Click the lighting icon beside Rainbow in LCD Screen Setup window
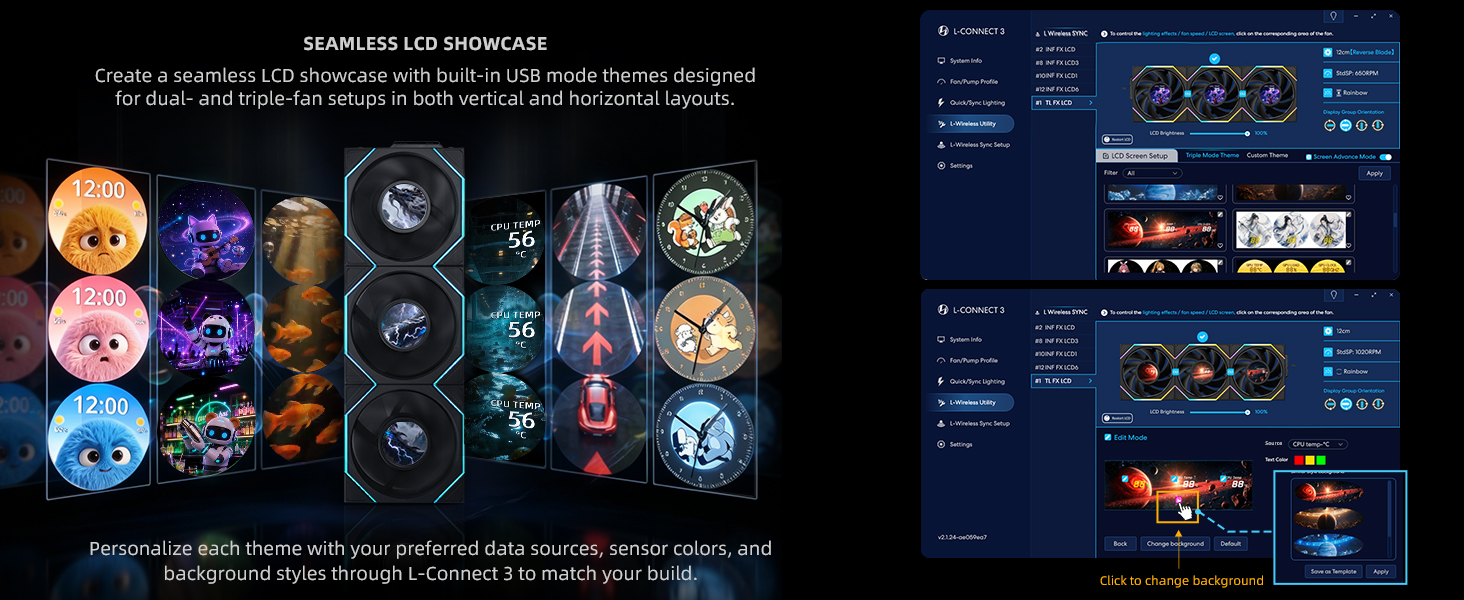Screen dimensions: 1464x600 [1327, 92]
